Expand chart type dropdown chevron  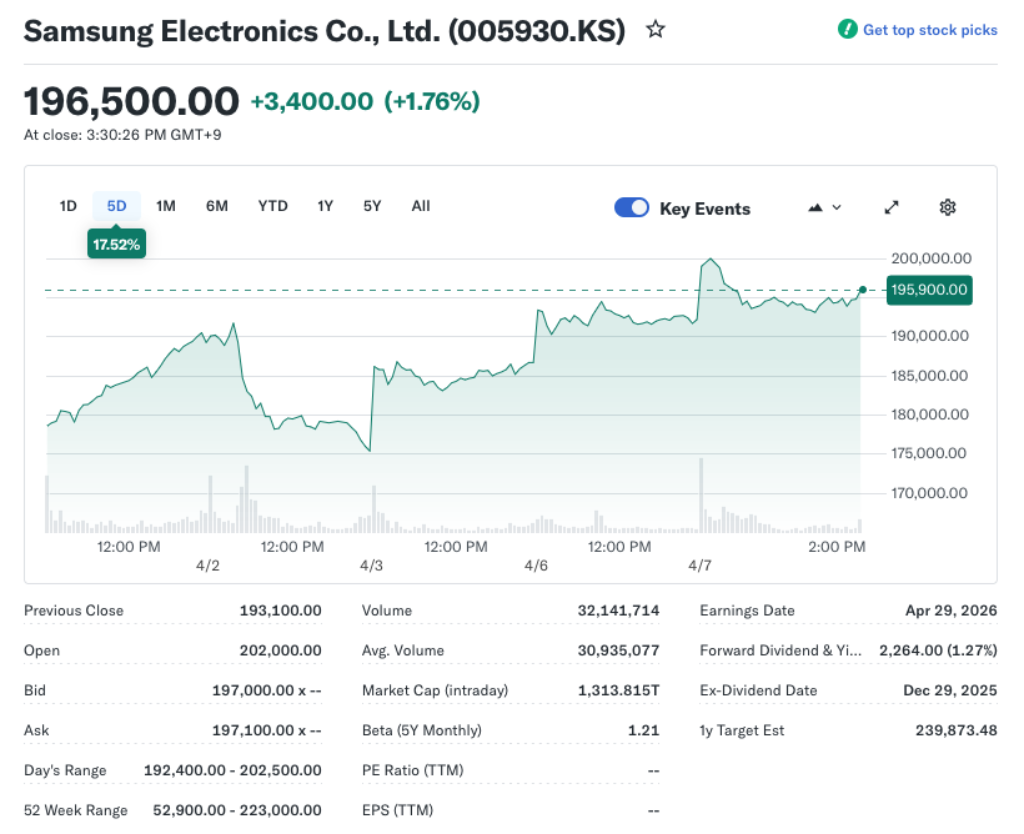click(837, 208)
